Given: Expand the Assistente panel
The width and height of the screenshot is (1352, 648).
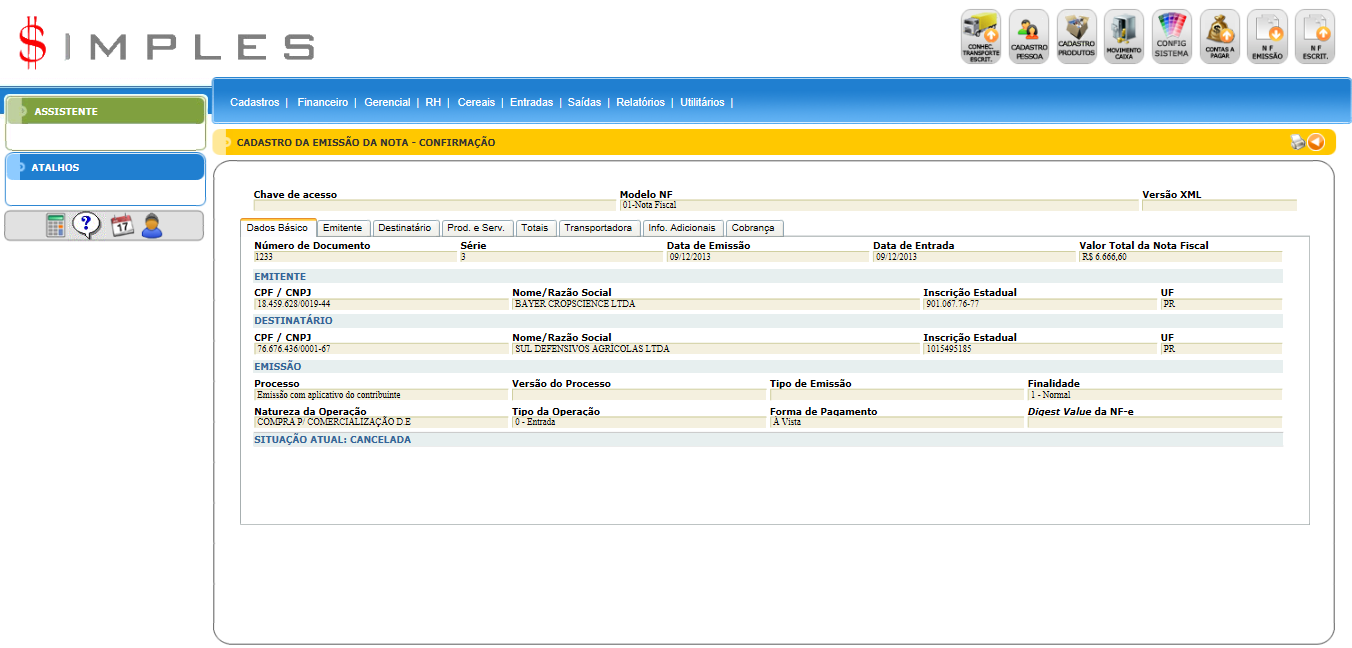Looking at the screenshot, I should tap(105, 111).
